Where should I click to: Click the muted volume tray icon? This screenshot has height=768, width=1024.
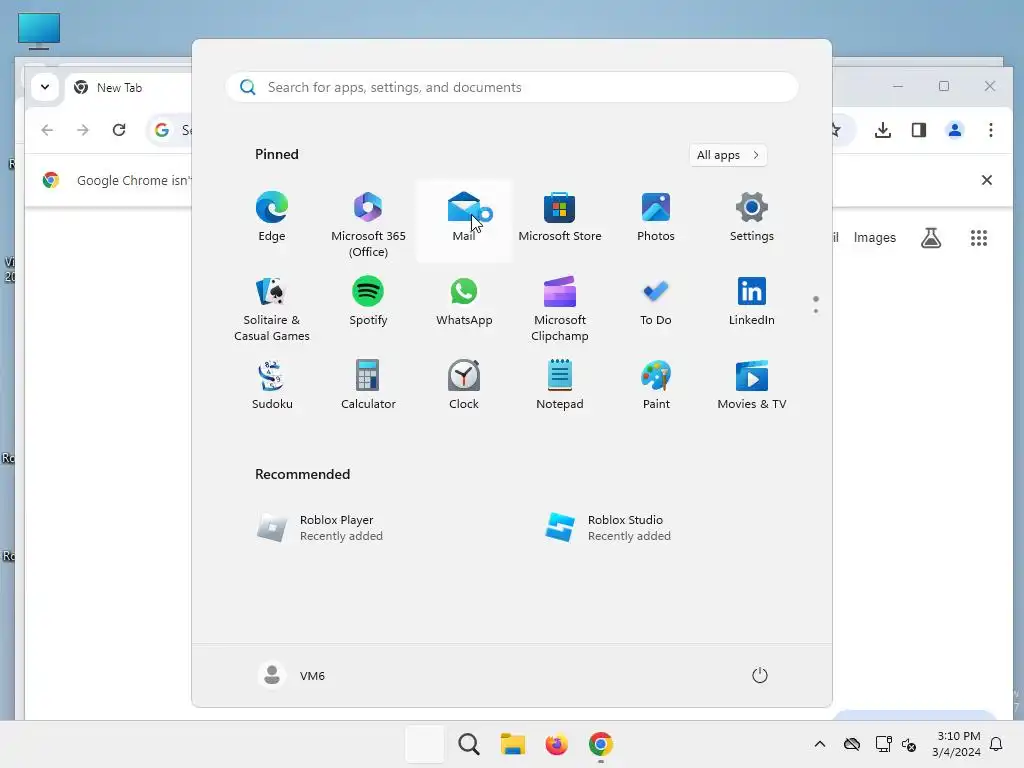point(909,744)
